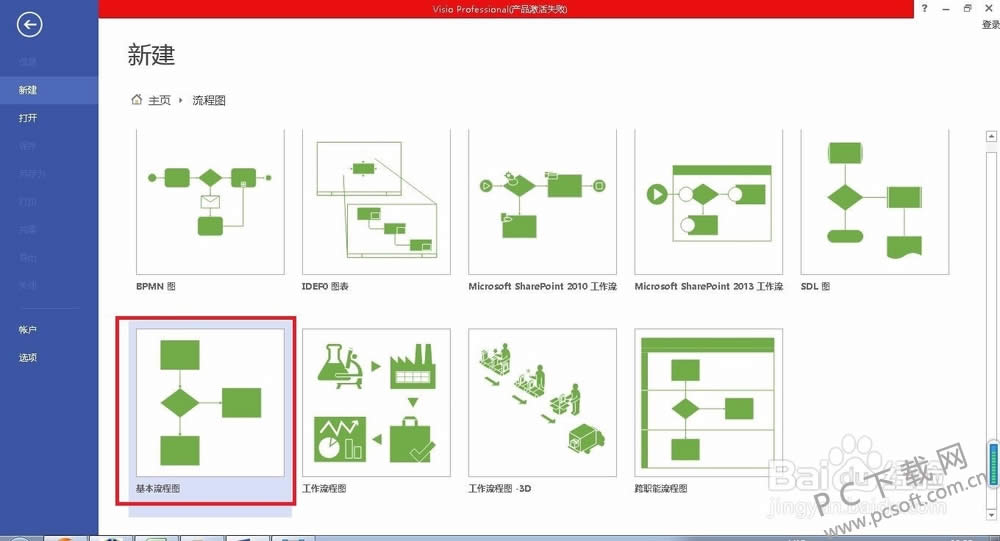Pick the 工作流程图 -3D template

point(542,402)
